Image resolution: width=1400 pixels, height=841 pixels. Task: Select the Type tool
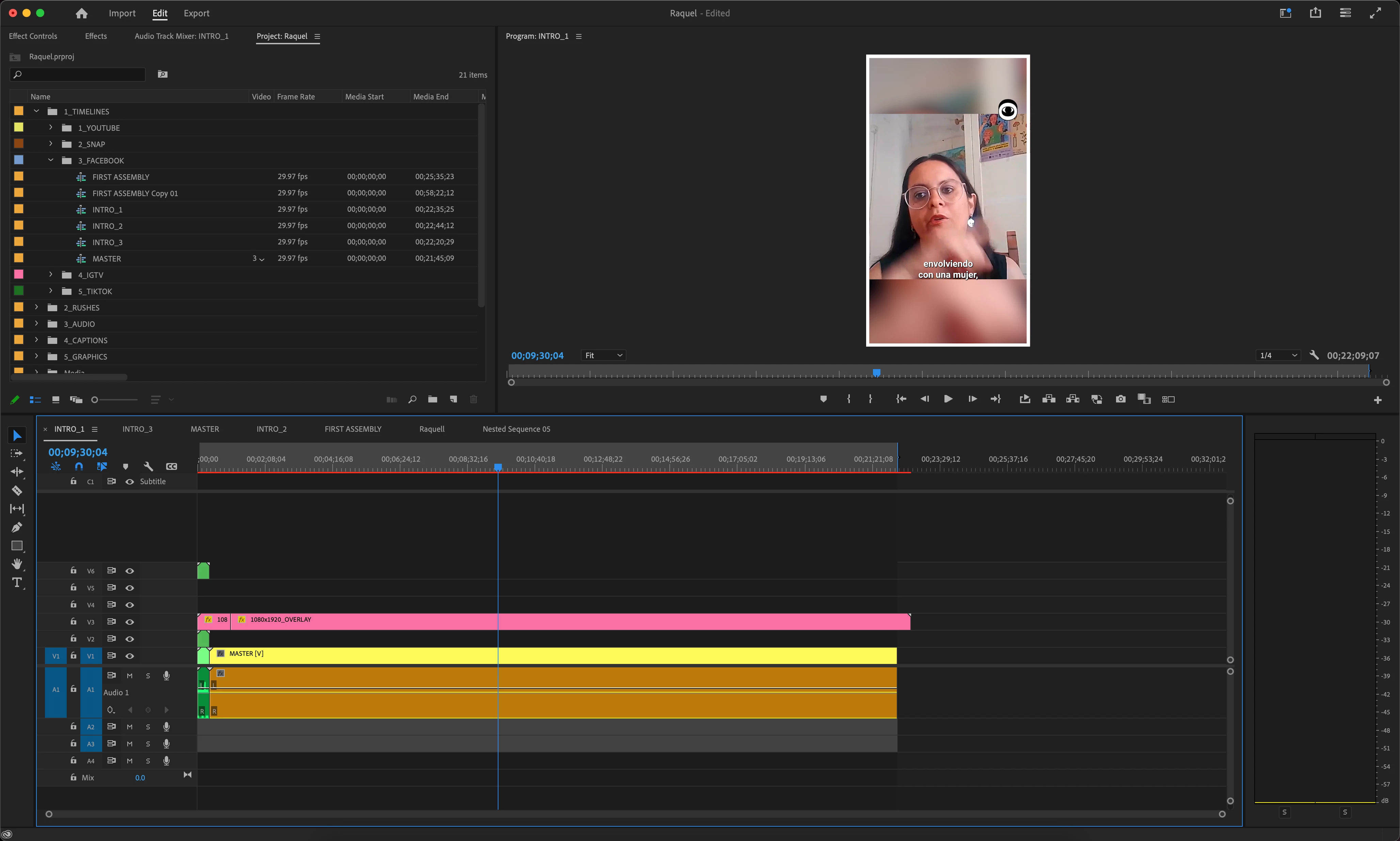pos(16,583)
